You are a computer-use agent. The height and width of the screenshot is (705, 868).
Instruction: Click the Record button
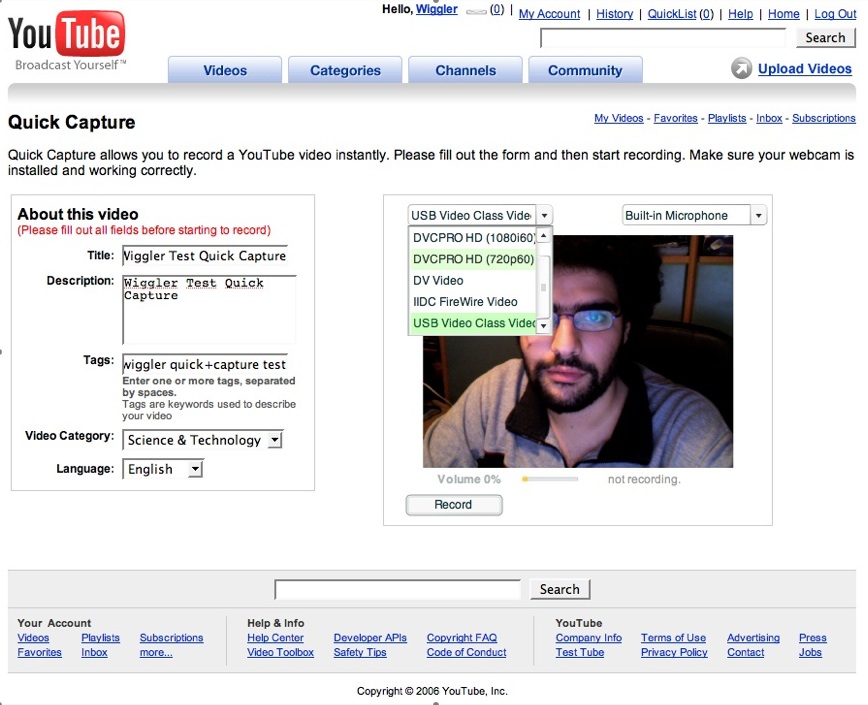pyautogui.click(x=454, y=505)
